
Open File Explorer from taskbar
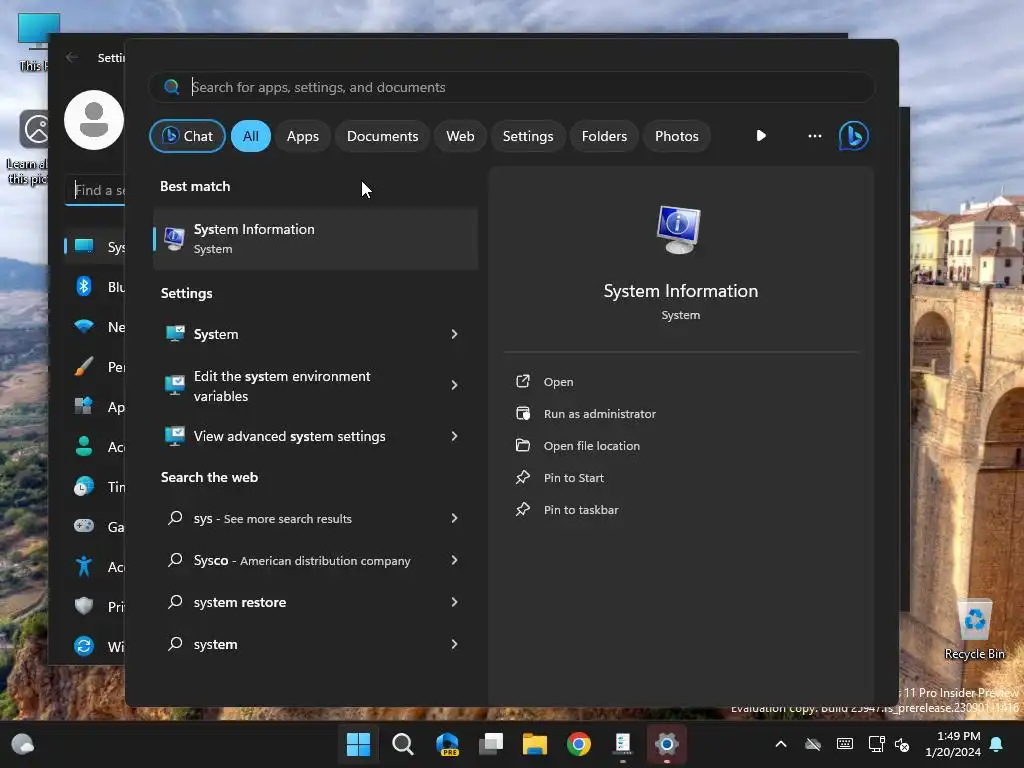click(x=535, y=744)
